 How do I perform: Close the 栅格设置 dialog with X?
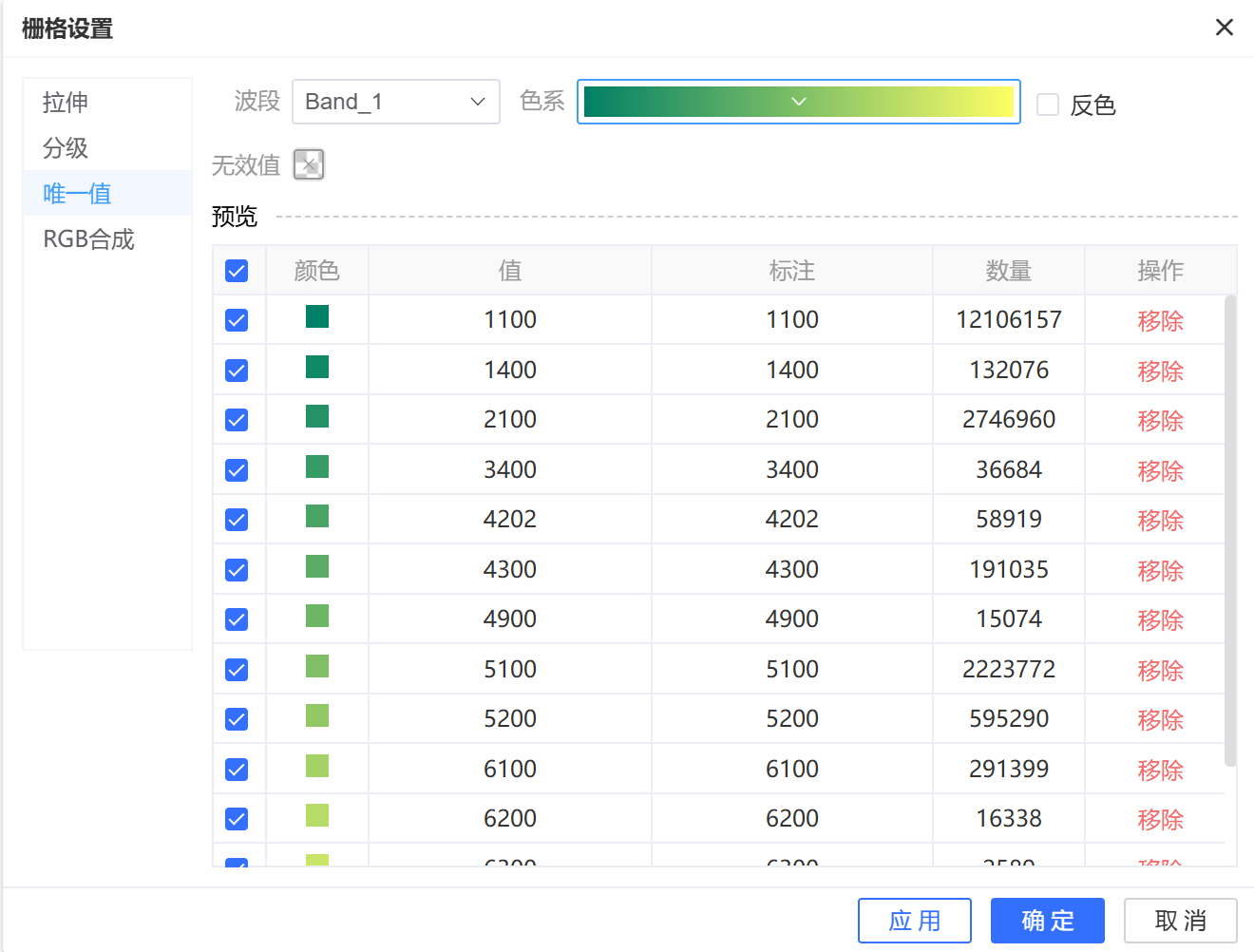1224,28
